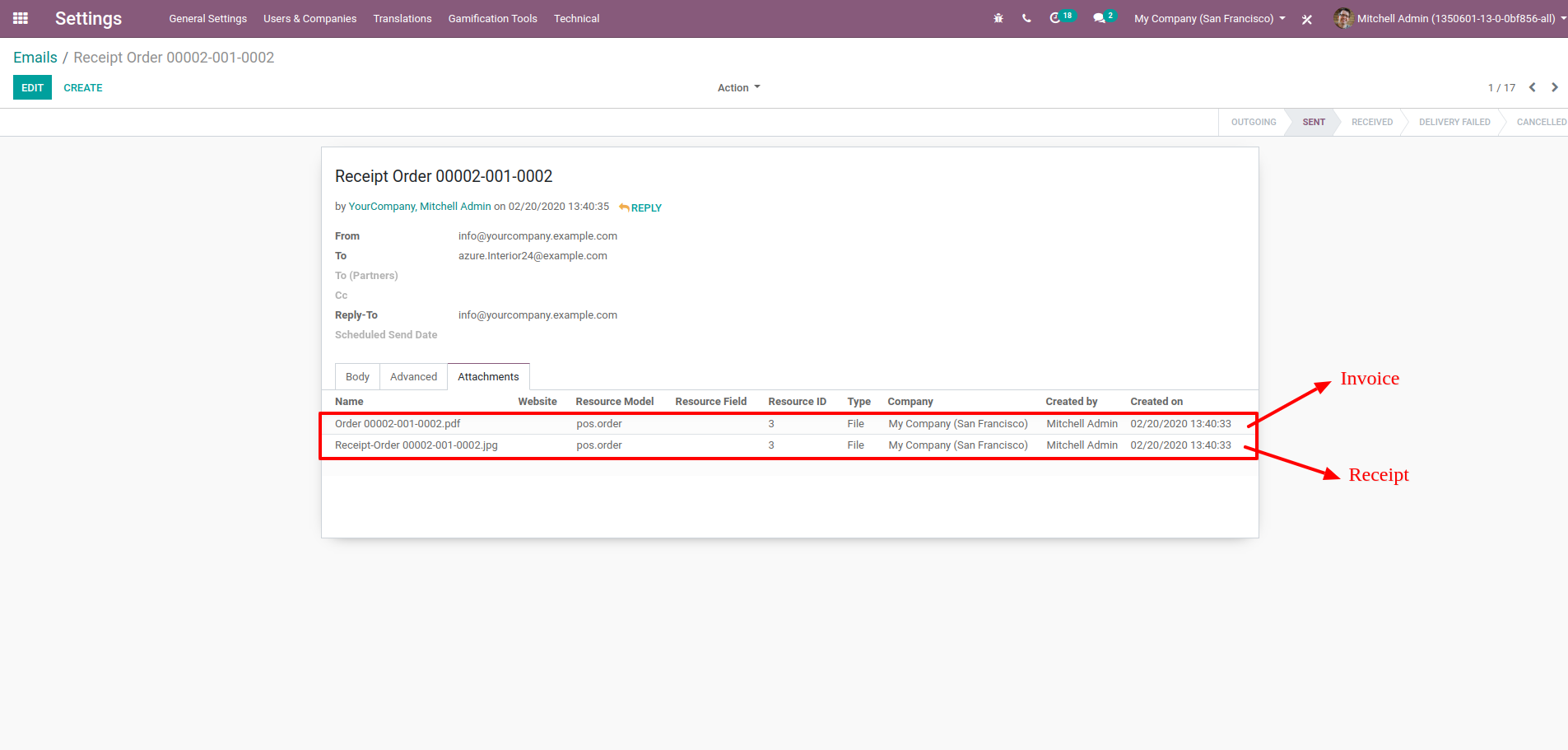
Task: Sort by Resource ID column header
Action: [x=797, y=402]
